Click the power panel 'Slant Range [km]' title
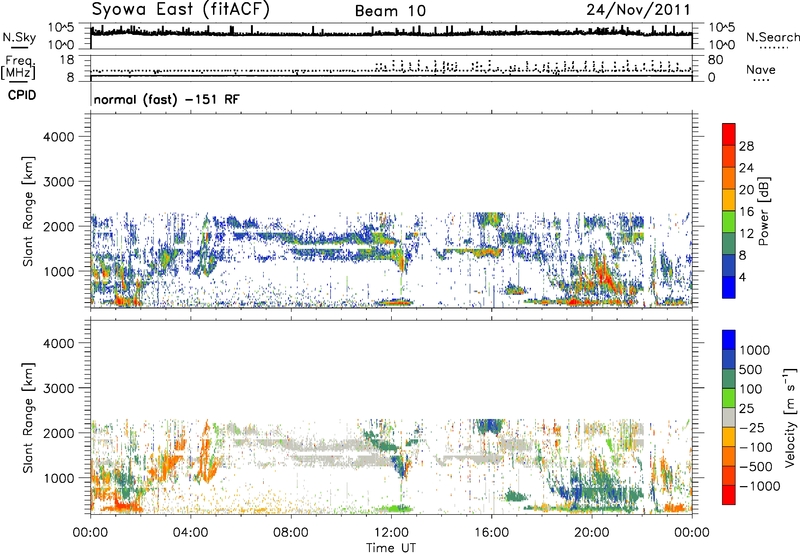Viewport: 800px width, 554px height. point(28,211)
